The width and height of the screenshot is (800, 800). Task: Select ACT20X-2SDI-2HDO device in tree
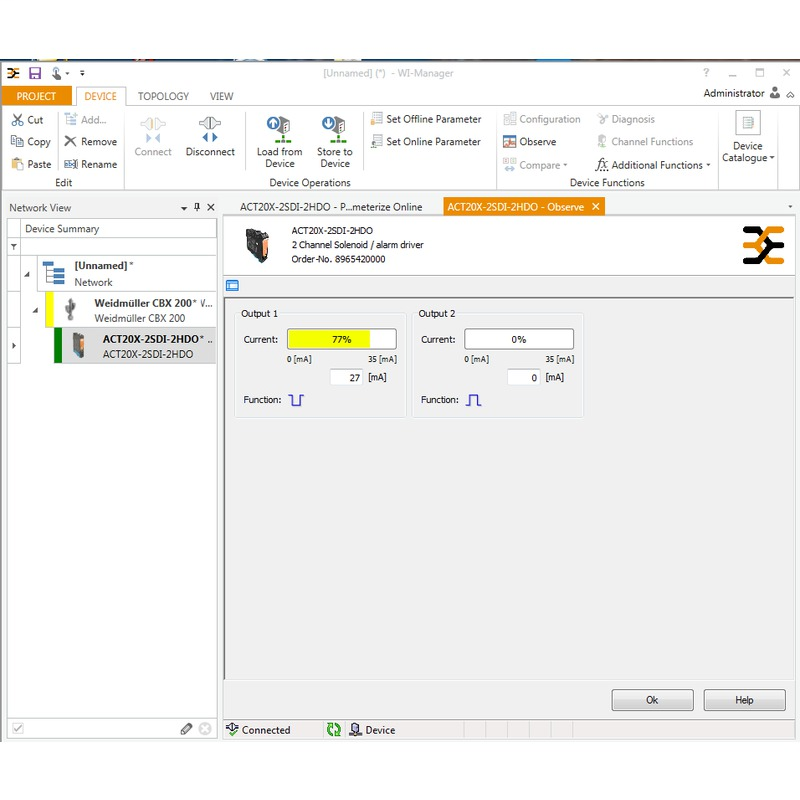coord(135,346)
